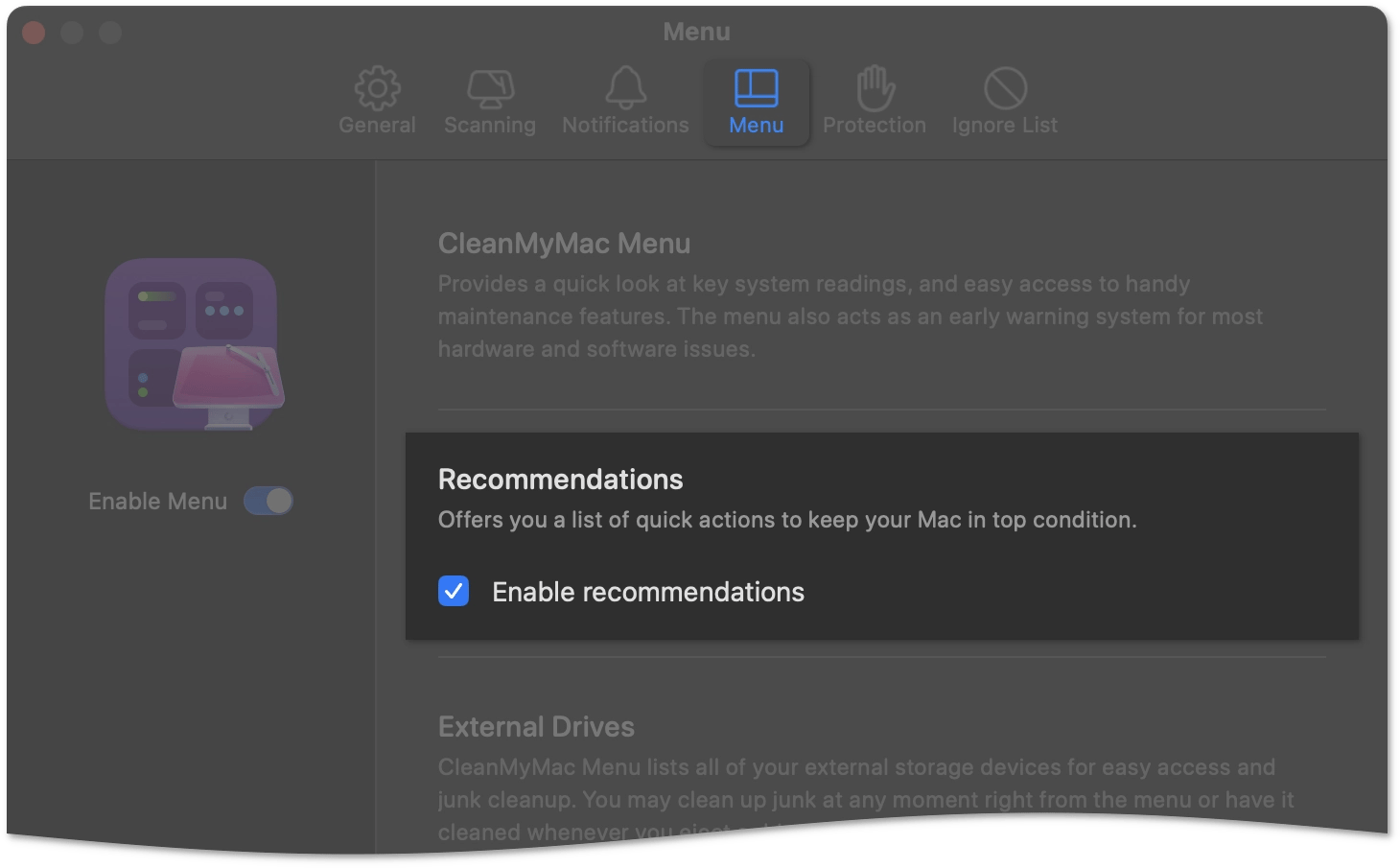
Task: Click the red close window button
Action: (x=35, y=33)
